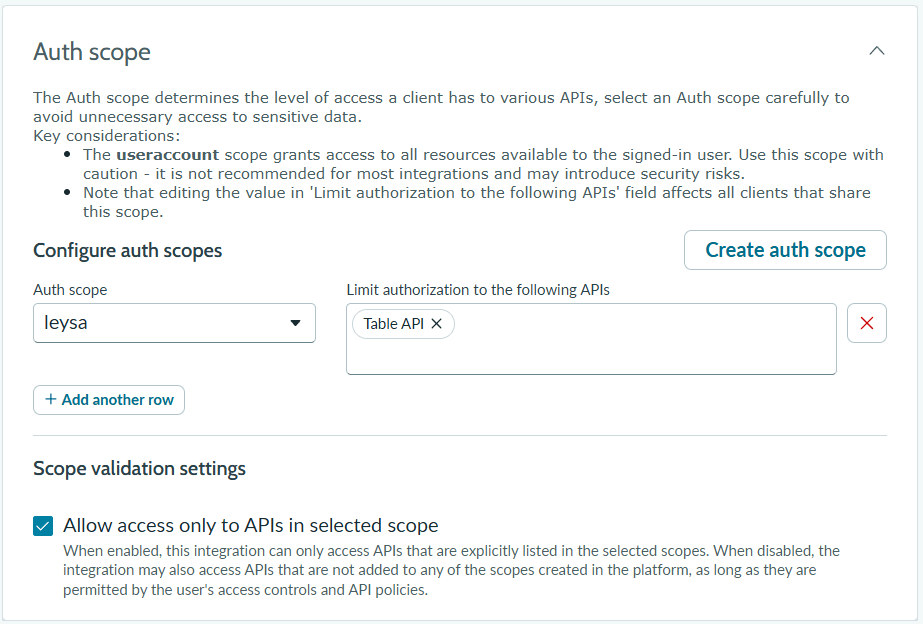The width and height of the screenshot is (923, 624).
Task: Delete the leysa auth scope row
Action: pyautogui.click(x=866, y=323)
